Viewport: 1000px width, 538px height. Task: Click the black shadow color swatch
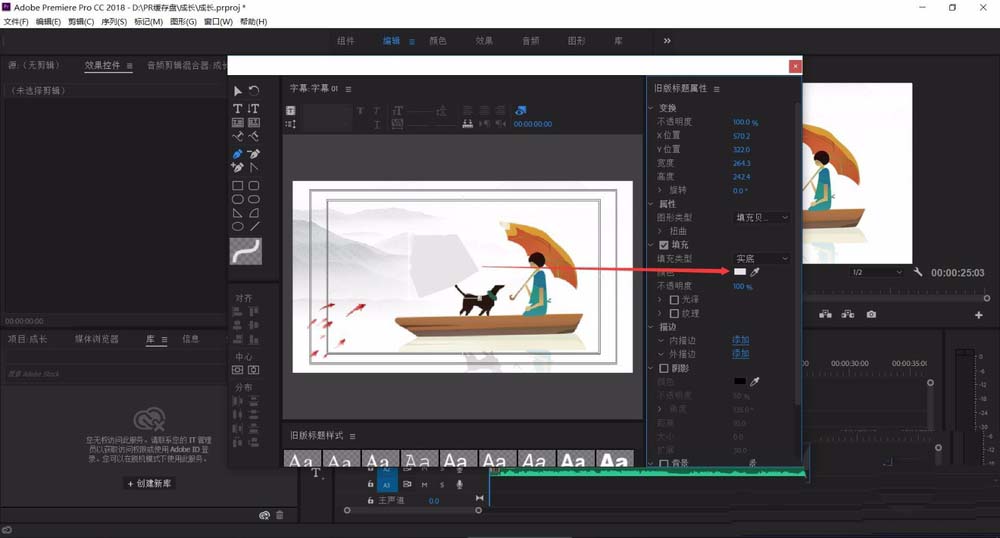click(740, 381)
